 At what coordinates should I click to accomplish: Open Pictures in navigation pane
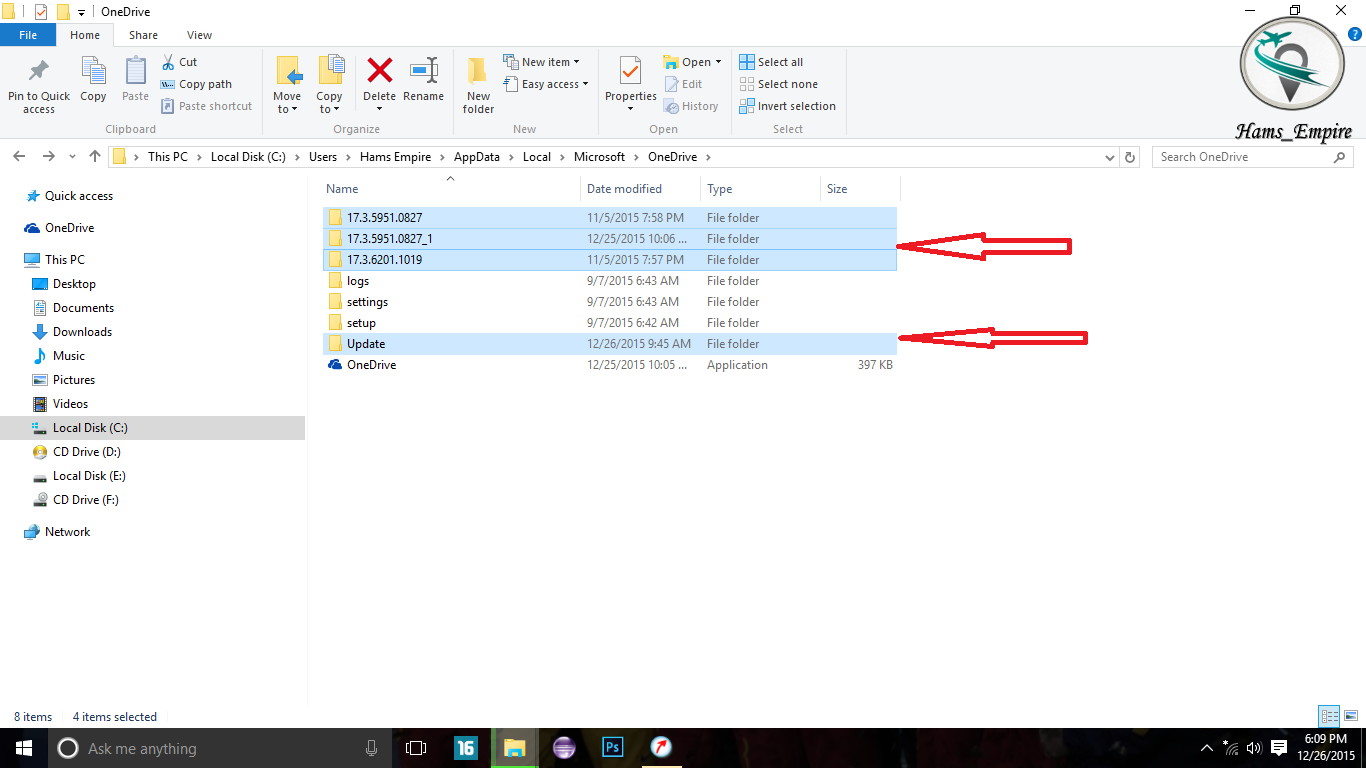(x=64, y=380)
